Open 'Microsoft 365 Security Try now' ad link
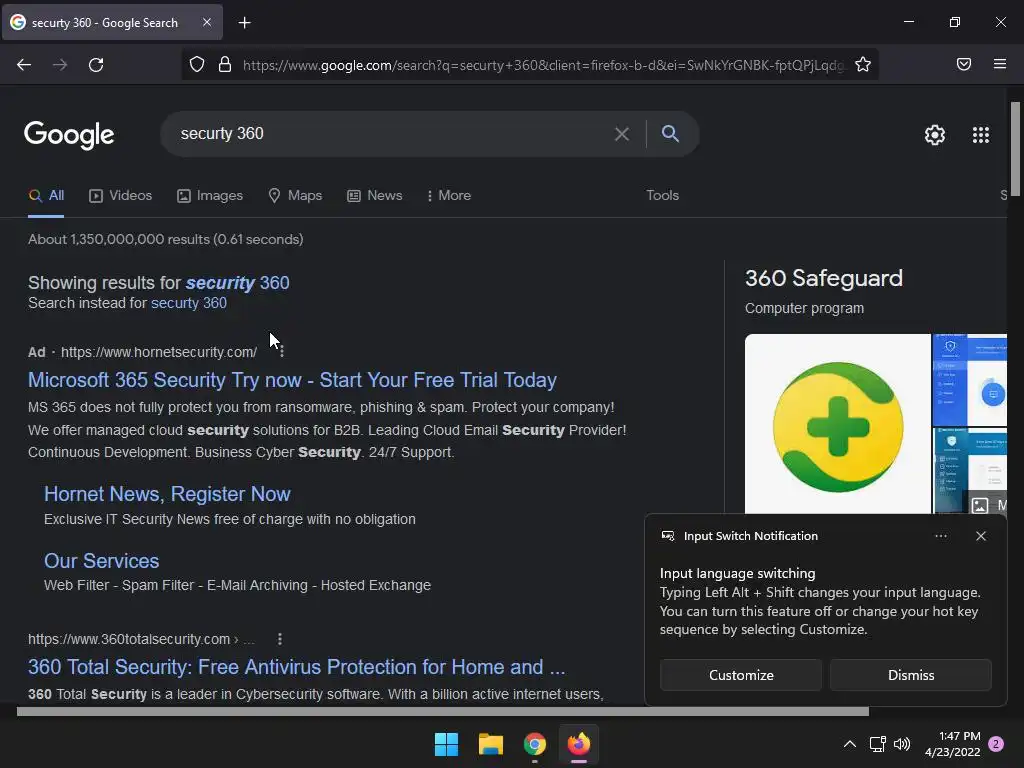Image resolution: width=1024 pixels, height=768 pixels. [x=292, y=380]
